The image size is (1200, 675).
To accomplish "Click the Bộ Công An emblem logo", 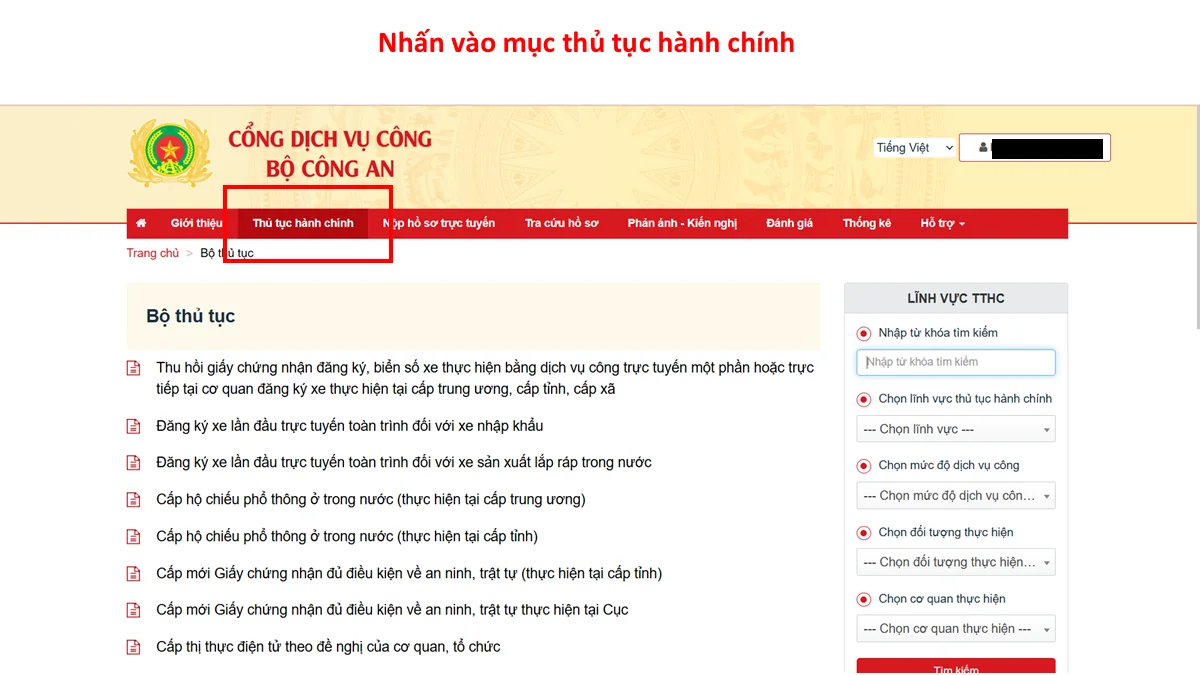I will tap(170, 153).
